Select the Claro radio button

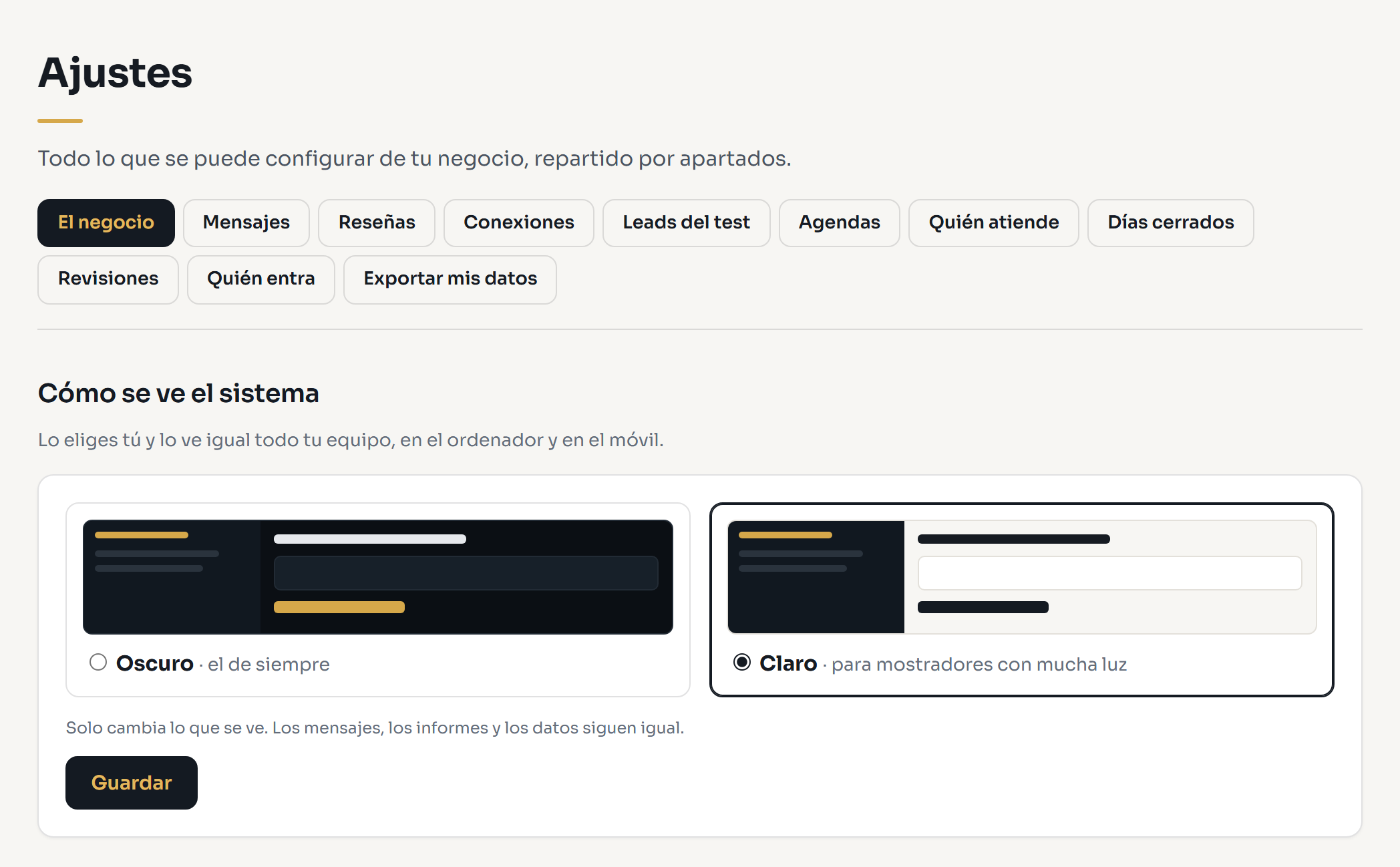tap(742, 662)
